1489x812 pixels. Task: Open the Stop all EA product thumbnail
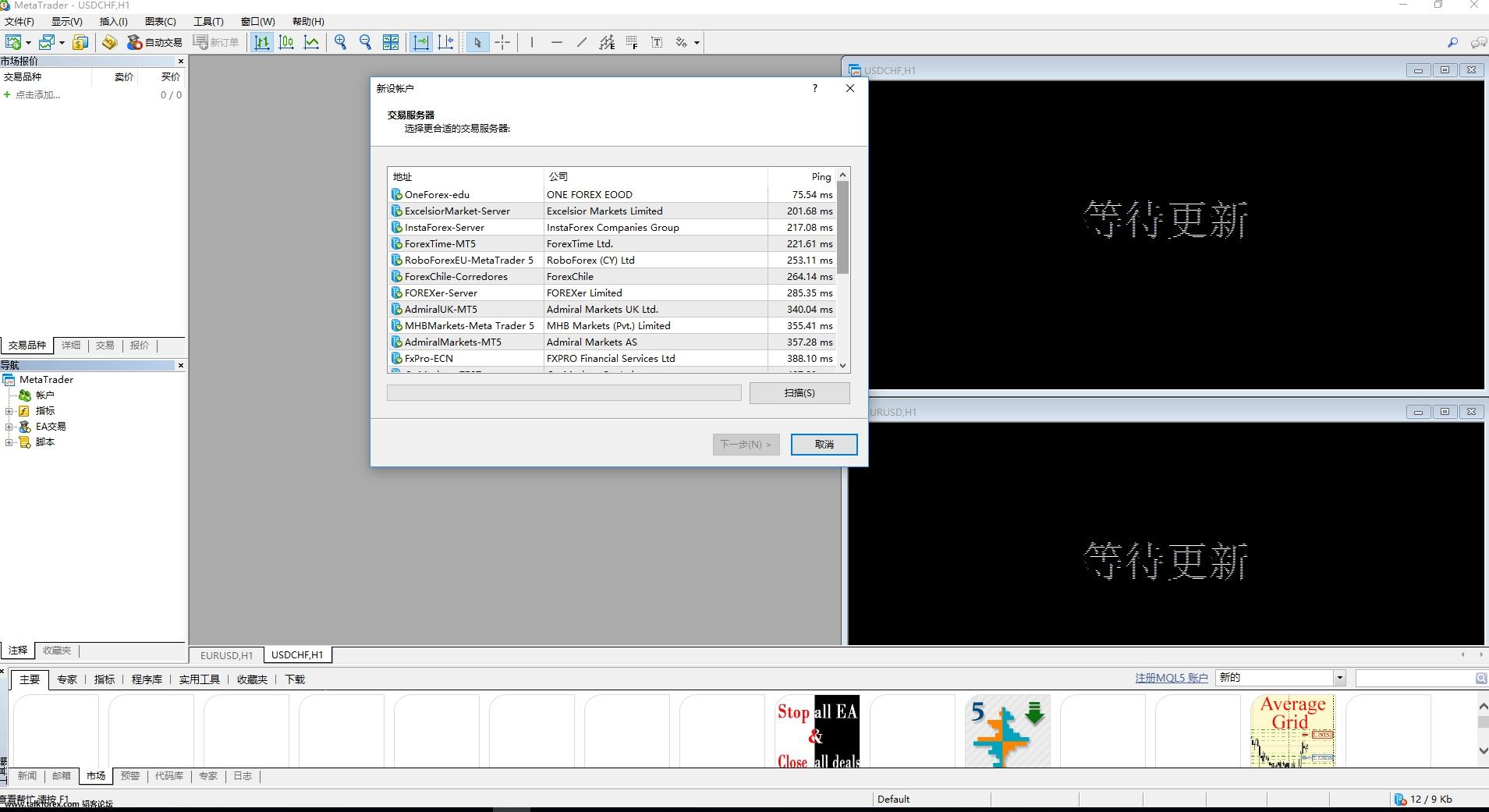coord(817,731)
